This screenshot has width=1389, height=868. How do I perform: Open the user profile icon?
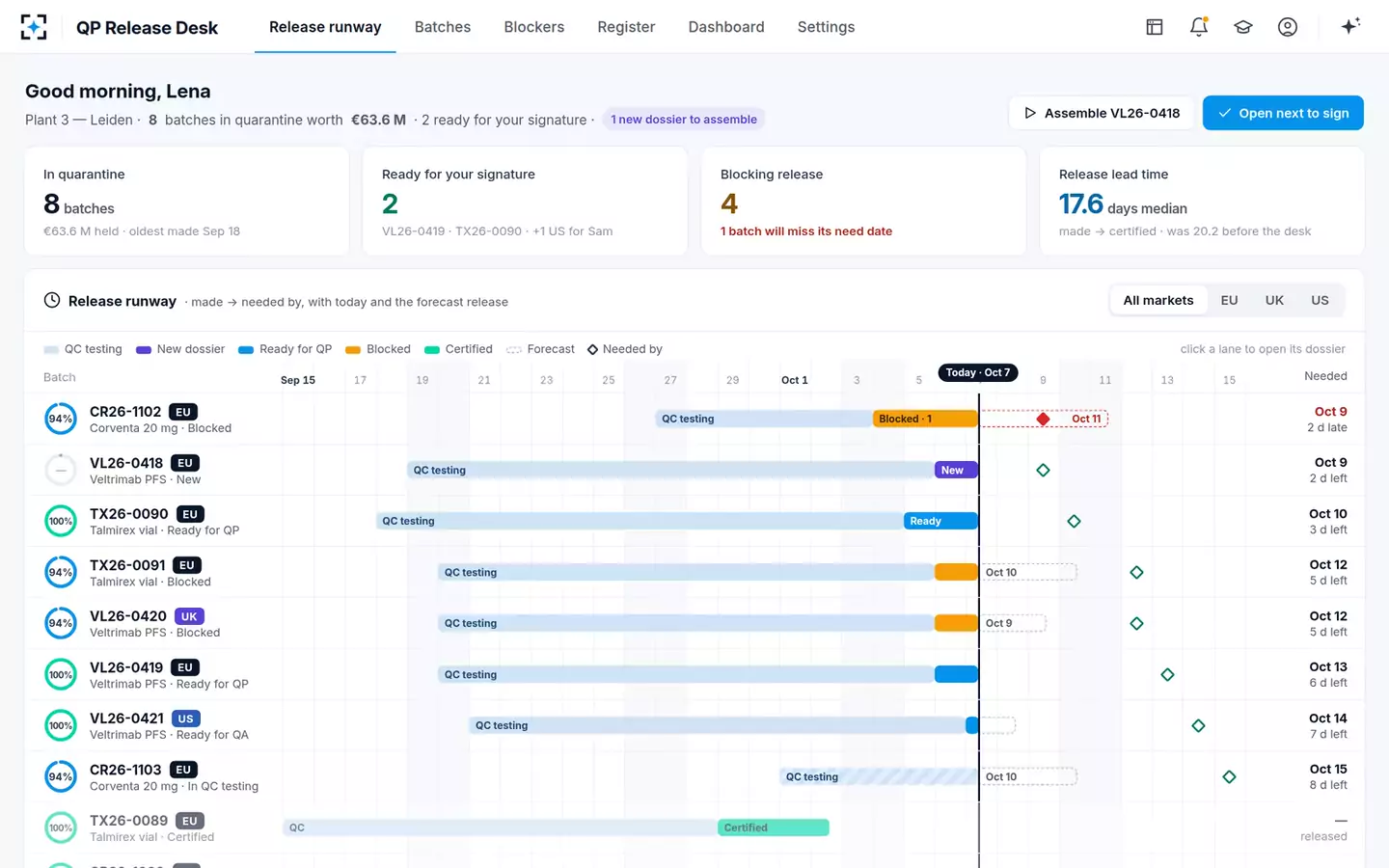point(1288,27)
